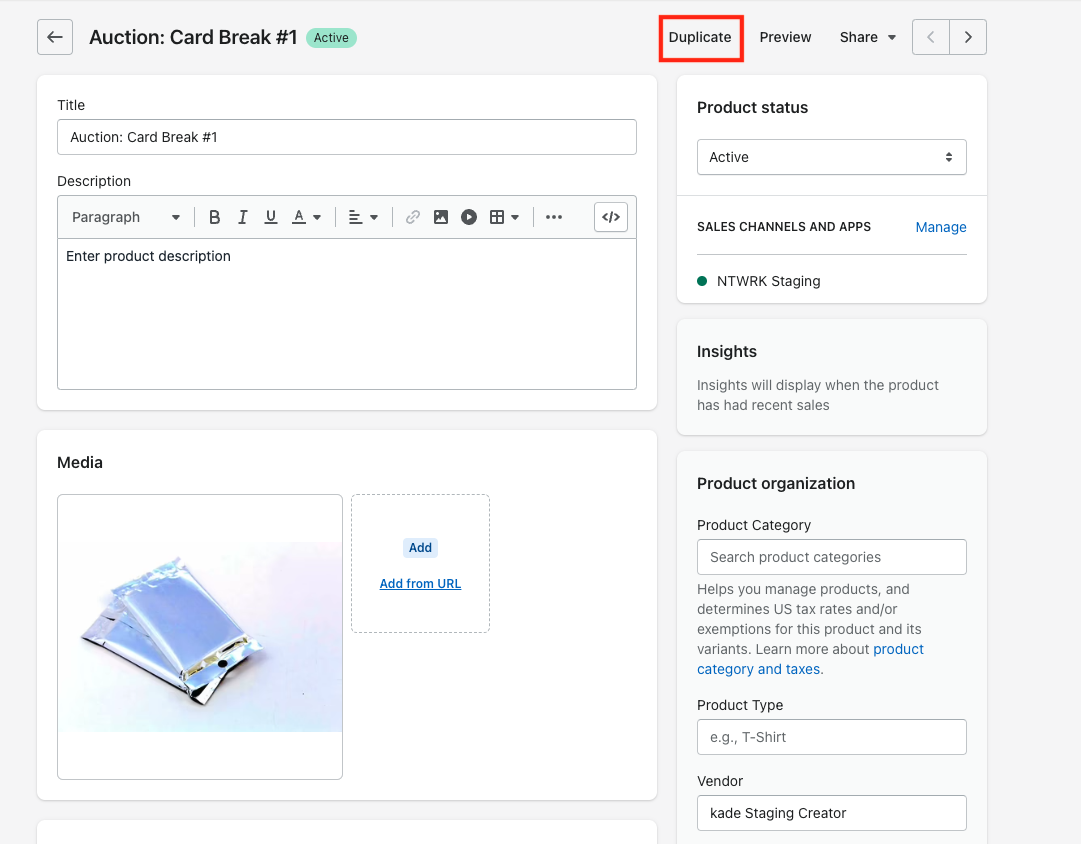1081x844 pixels.
Task: Open the Share dropdown menu
Action: (866, 37)
